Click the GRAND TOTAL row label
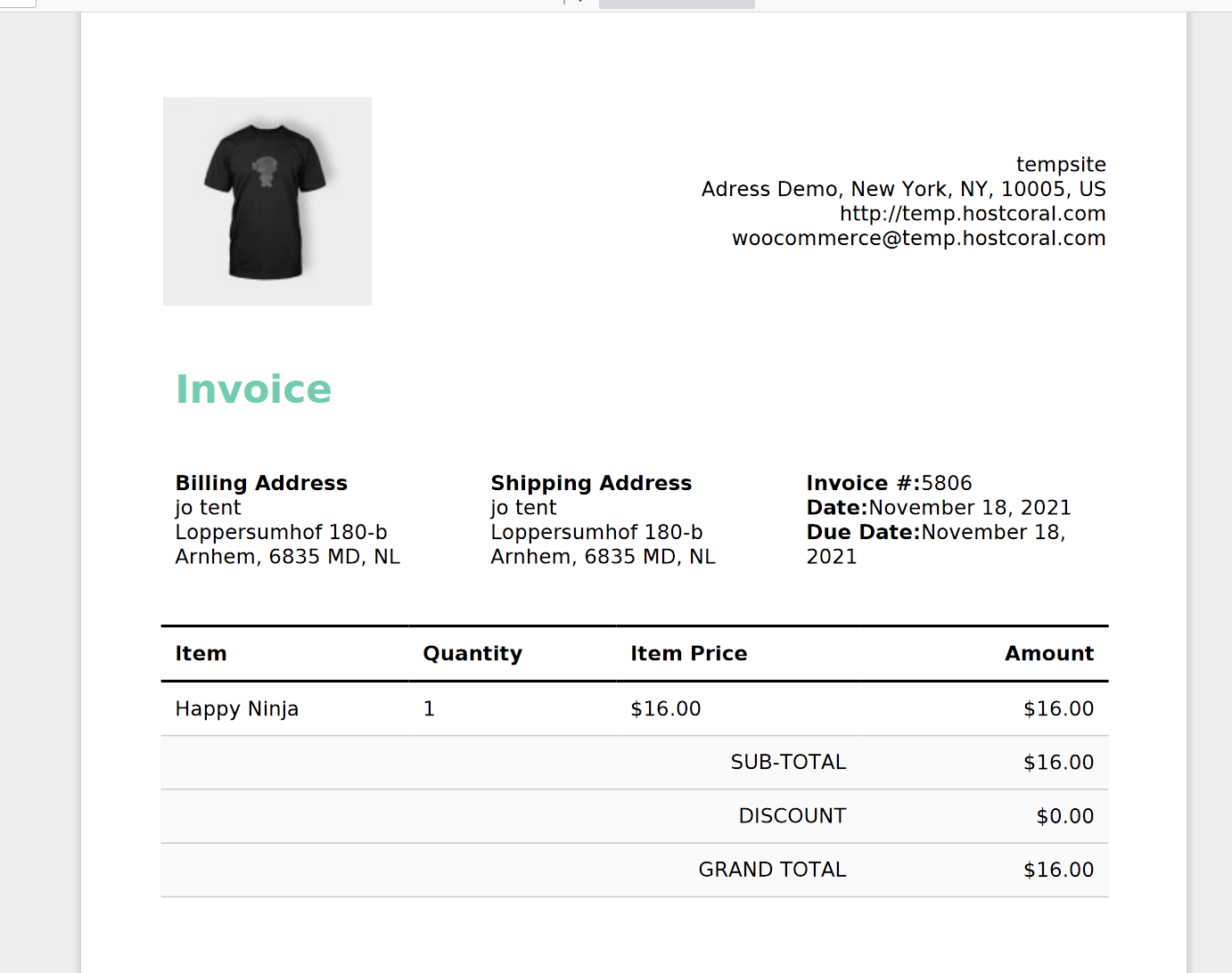 772,870
